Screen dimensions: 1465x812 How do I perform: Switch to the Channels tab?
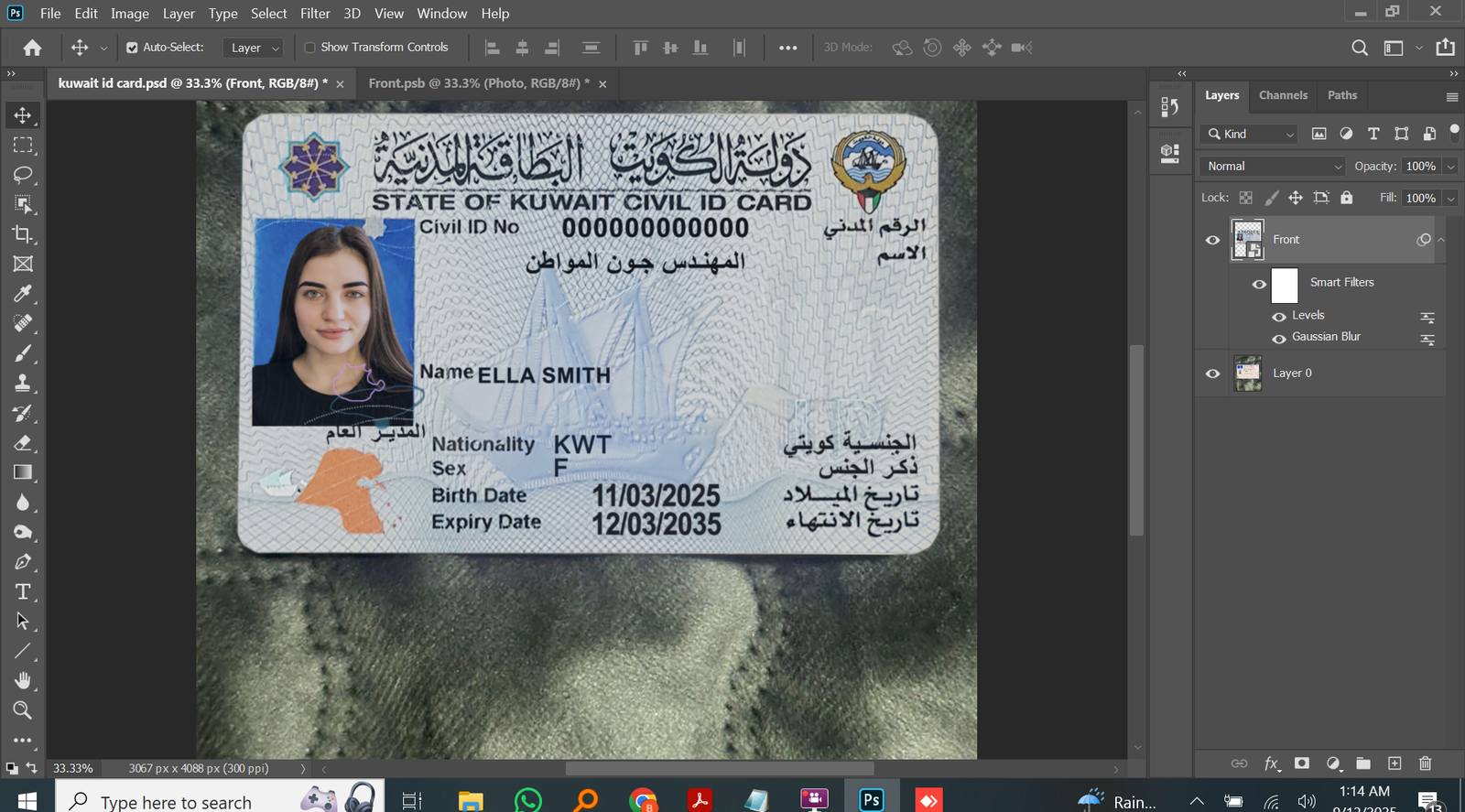1283,95
